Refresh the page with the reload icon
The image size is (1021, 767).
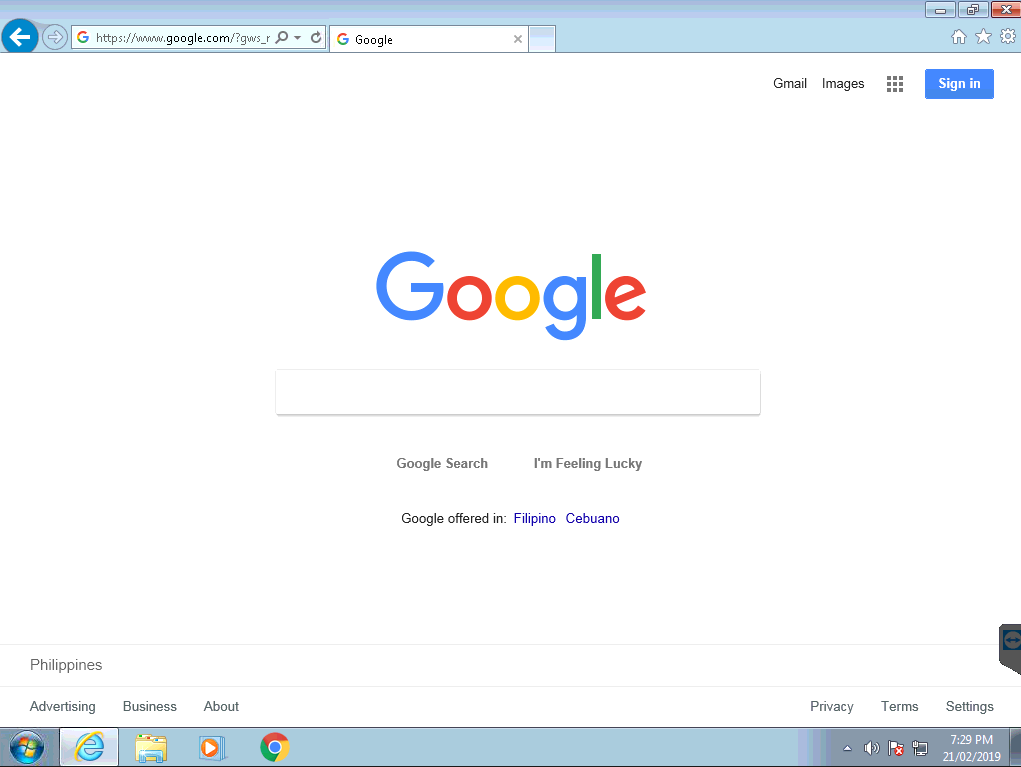click(x=316, y=38)
